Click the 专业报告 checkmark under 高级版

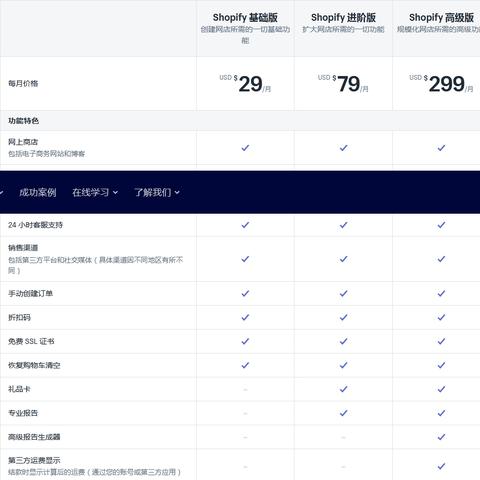coord(441,413)
